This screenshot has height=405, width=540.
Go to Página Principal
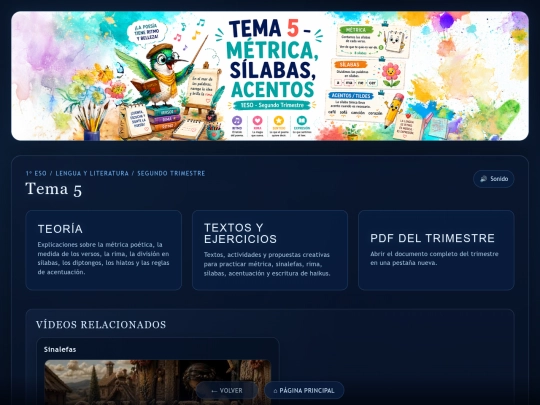(304, 391)
